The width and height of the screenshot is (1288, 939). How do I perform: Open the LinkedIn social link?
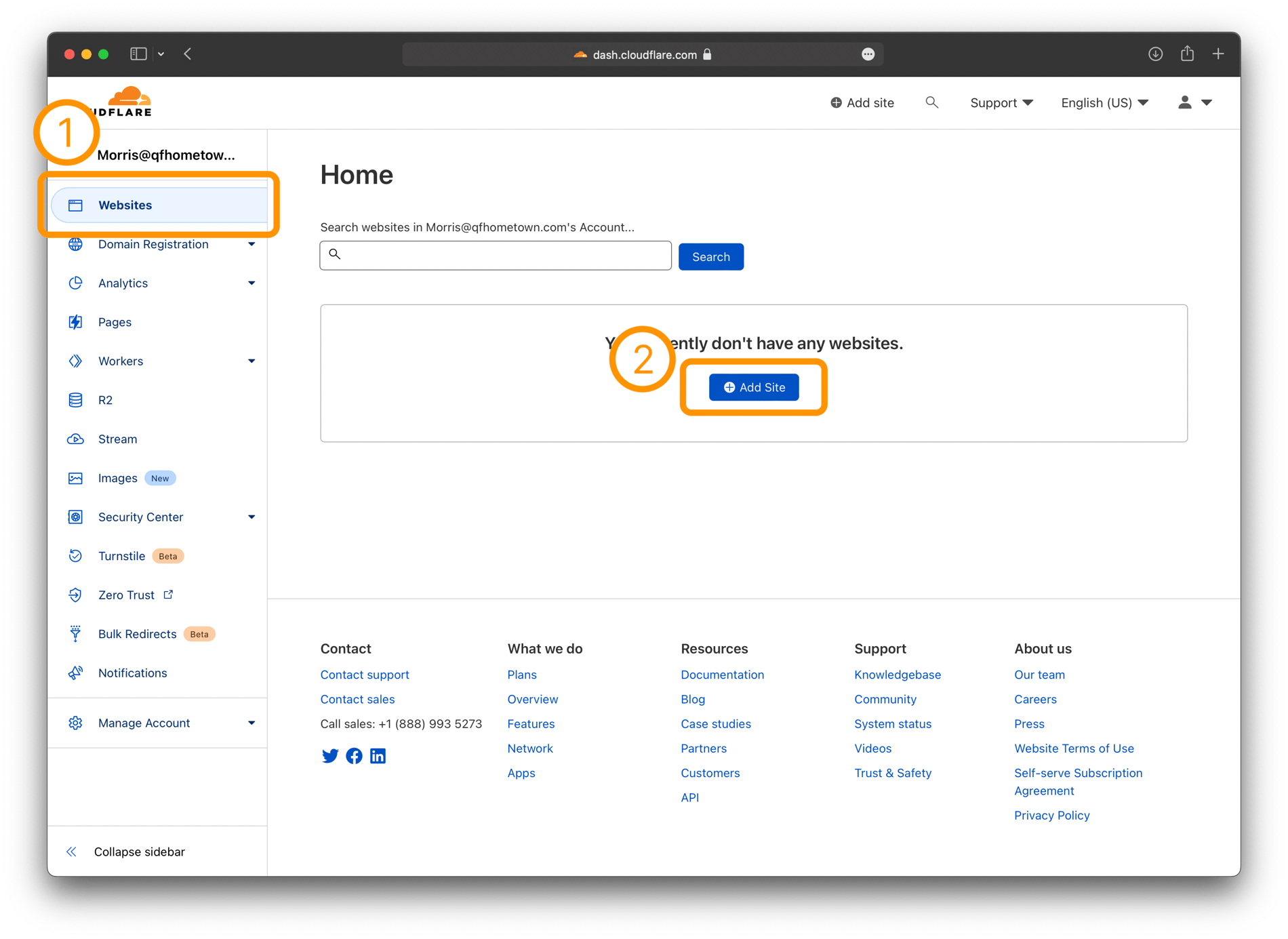click(x=378, y=756)
